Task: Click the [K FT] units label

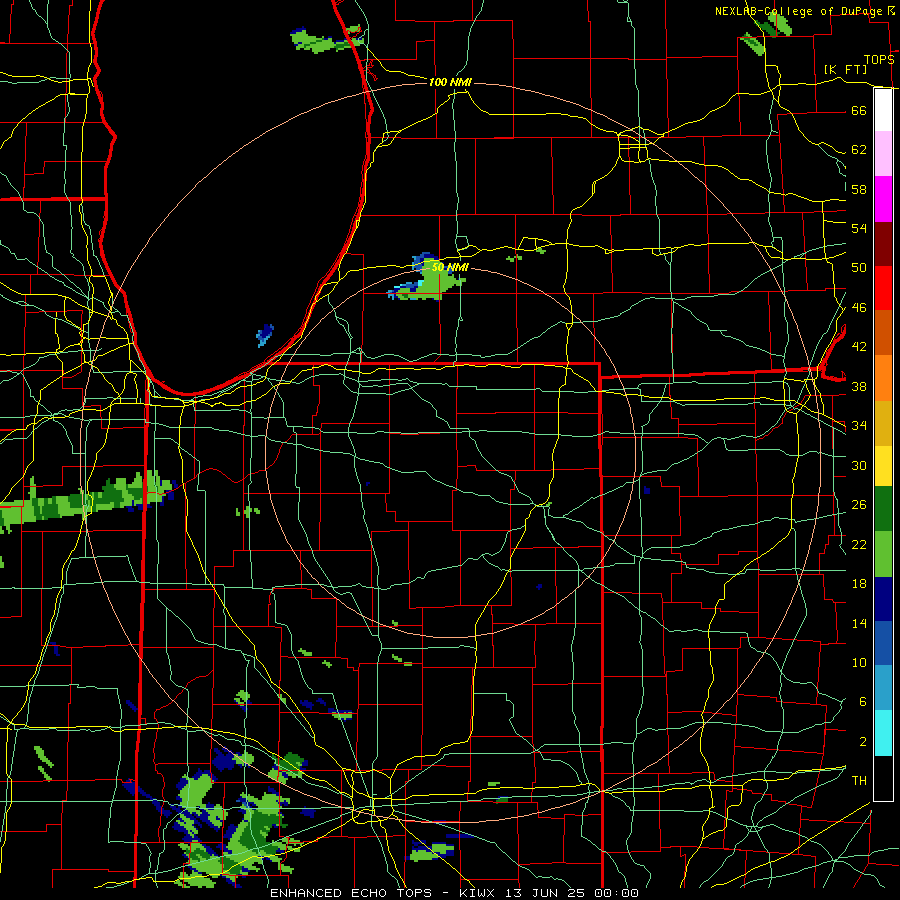Action: pyautogui.click(x=845, y=69)
